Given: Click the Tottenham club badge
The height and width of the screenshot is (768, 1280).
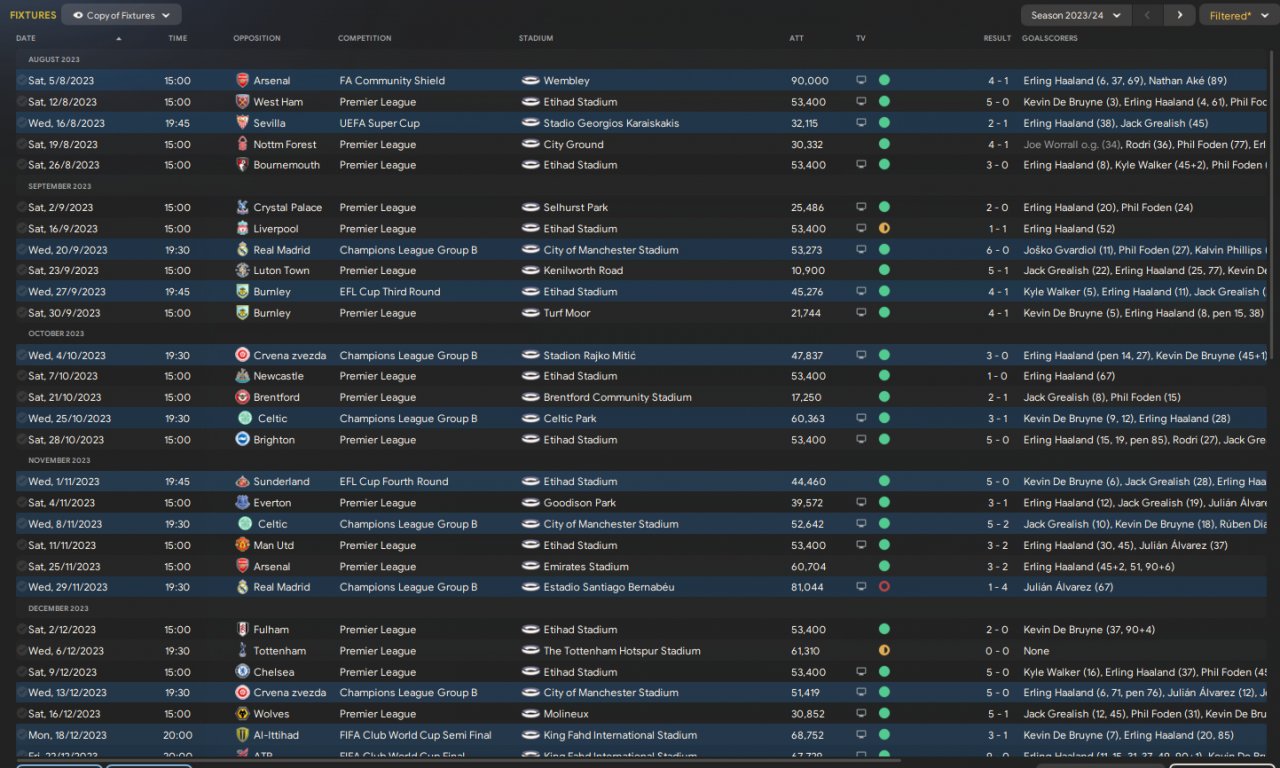Looking at the screenshot, I should point(242,651).
